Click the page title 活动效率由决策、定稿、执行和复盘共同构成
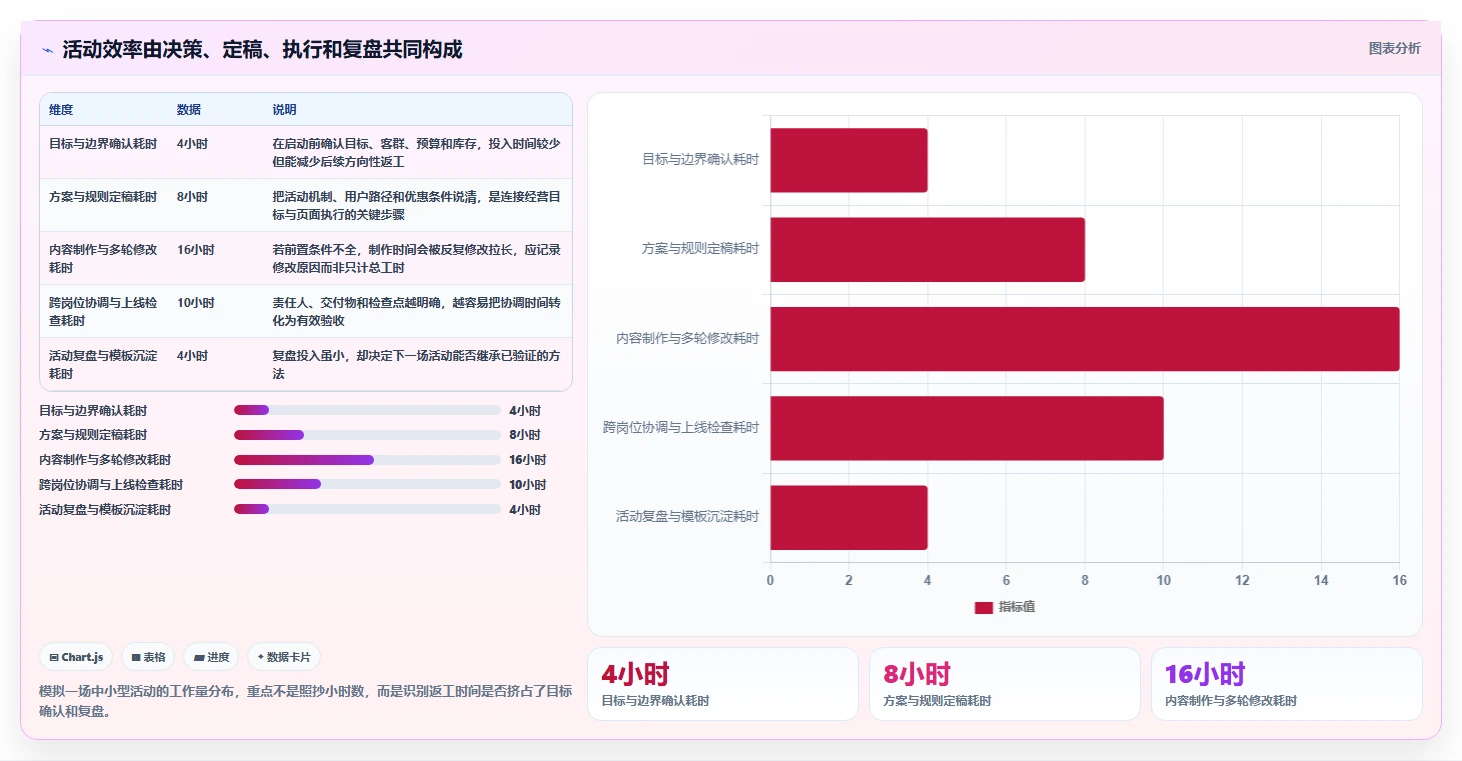The height and width of the screenshot is (761, 1462). pyautogui.click(x=262, y=50)
